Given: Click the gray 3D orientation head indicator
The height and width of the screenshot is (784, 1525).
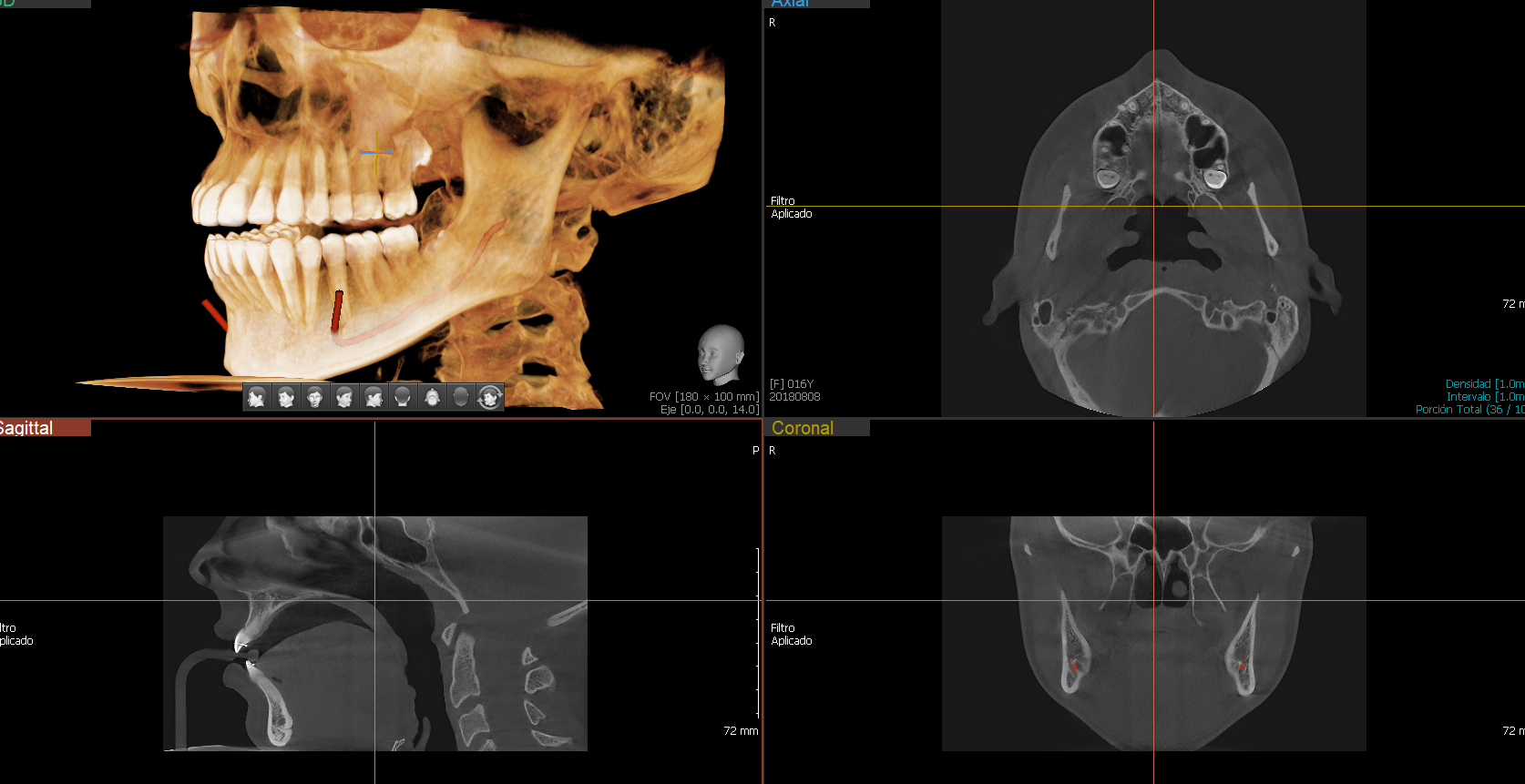Looking at the screenshot, I should 722,354.
